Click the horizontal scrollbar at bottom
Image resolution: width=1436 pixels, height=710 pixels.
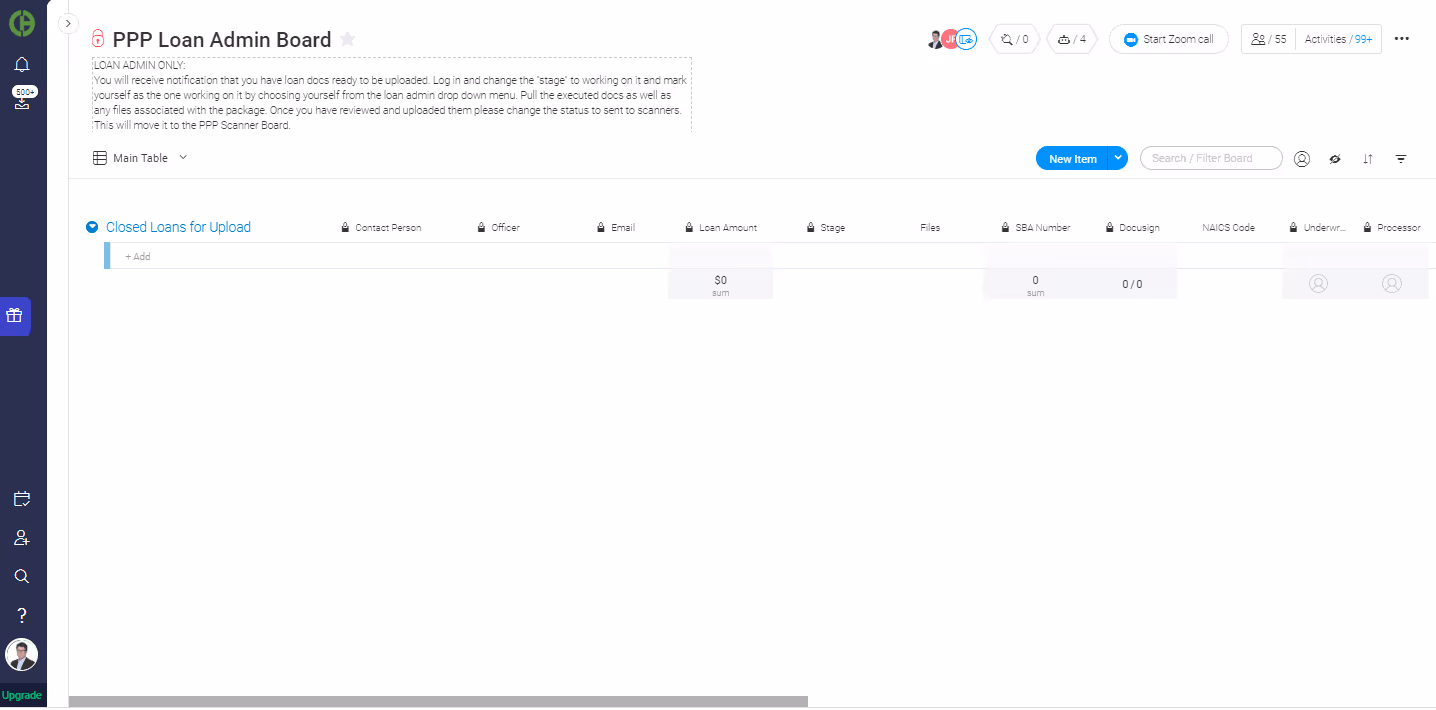438,702
